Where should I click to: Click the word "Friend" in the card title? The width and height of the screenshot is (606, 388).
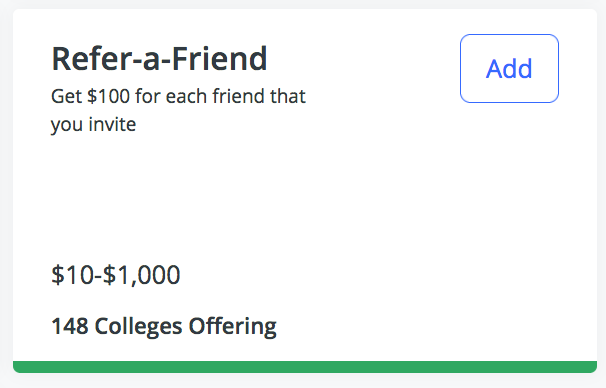[x=219, y=59]
